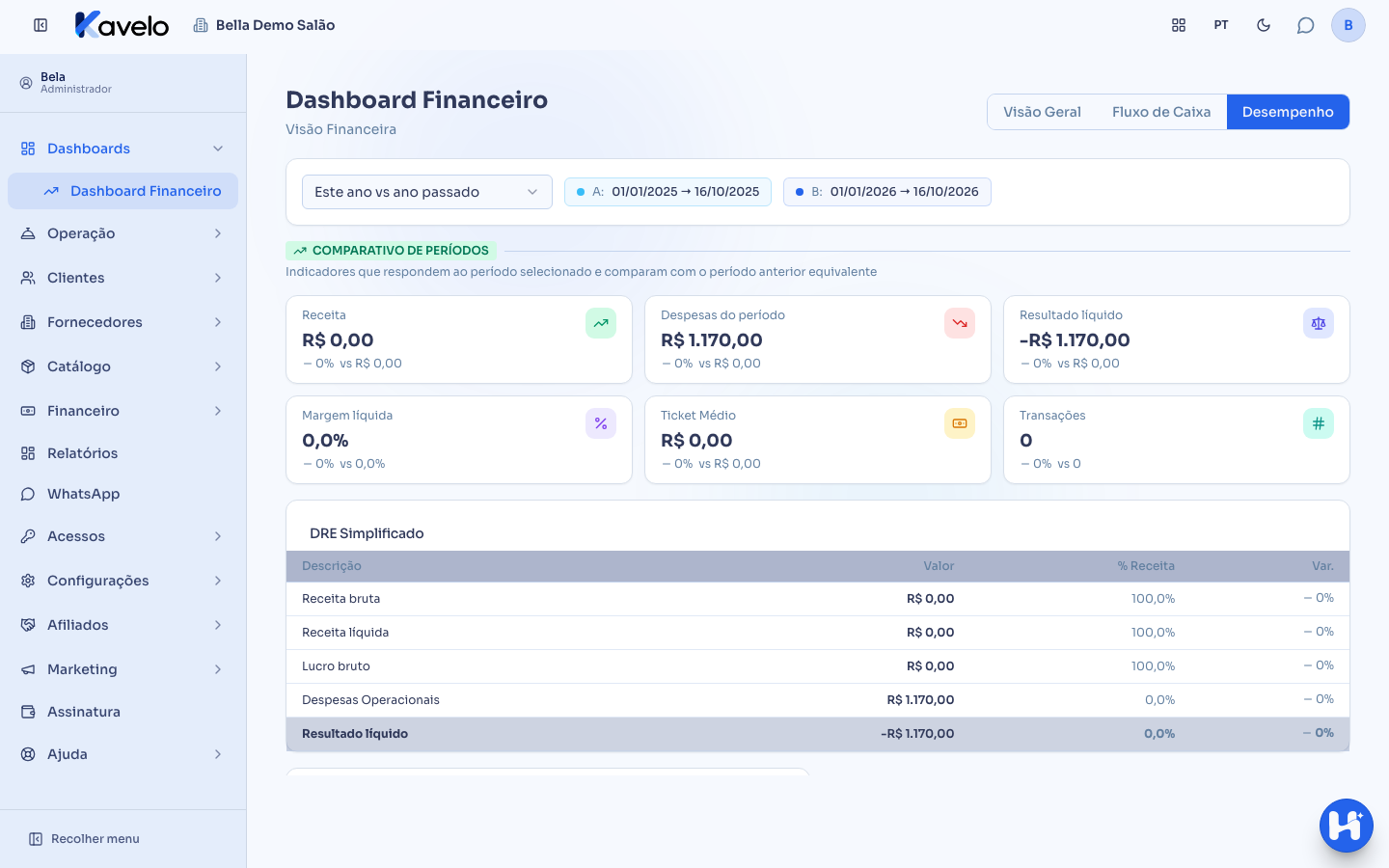The image size is (1389, 868).
Task: Switch to Fluxo de Caixa tab
Action: click(1161, 112)
